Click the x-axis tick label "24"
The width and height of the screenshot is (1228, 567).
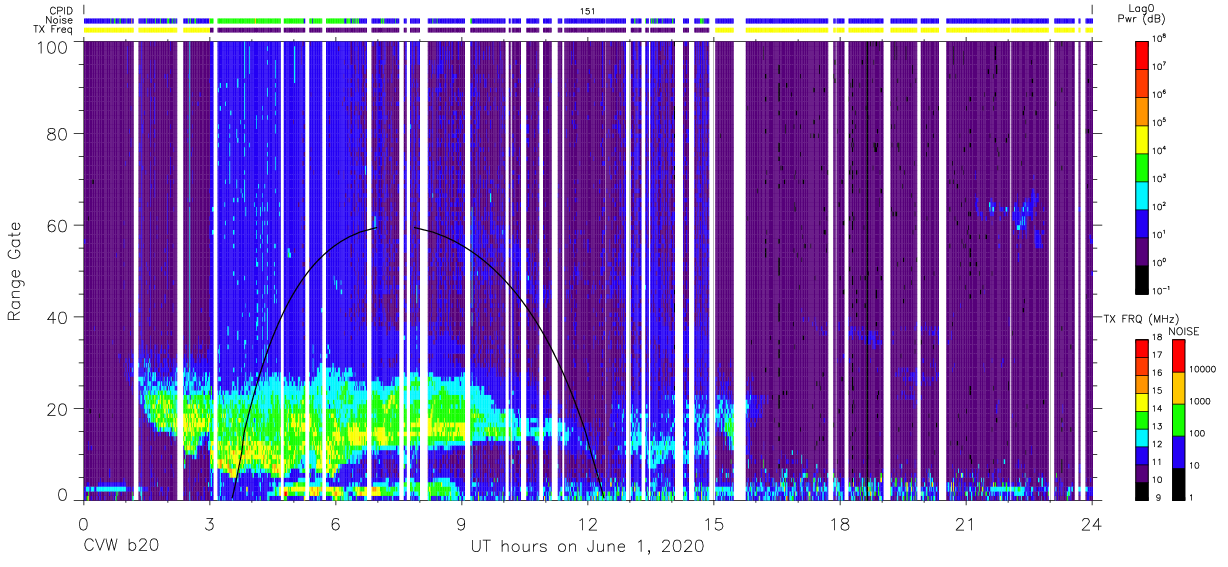pos(1091,524)
